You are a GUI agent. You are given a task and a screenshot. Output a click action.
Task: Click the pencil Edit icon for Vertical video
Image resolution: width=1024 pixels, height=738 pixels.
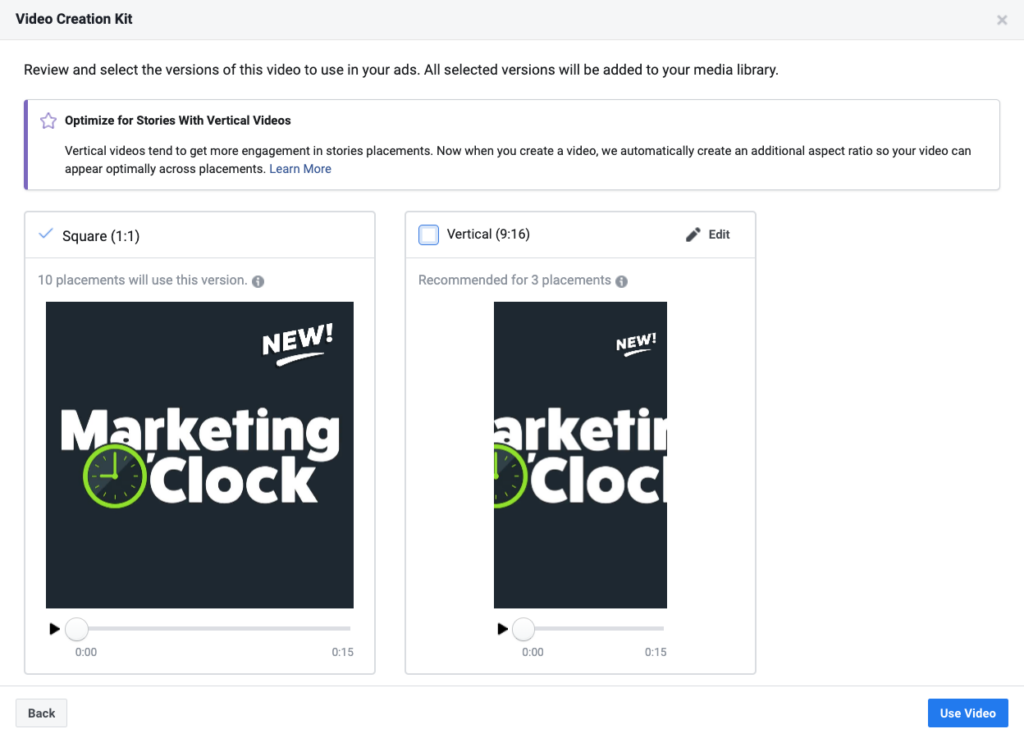pyautogui.click(x=693, y=234)
